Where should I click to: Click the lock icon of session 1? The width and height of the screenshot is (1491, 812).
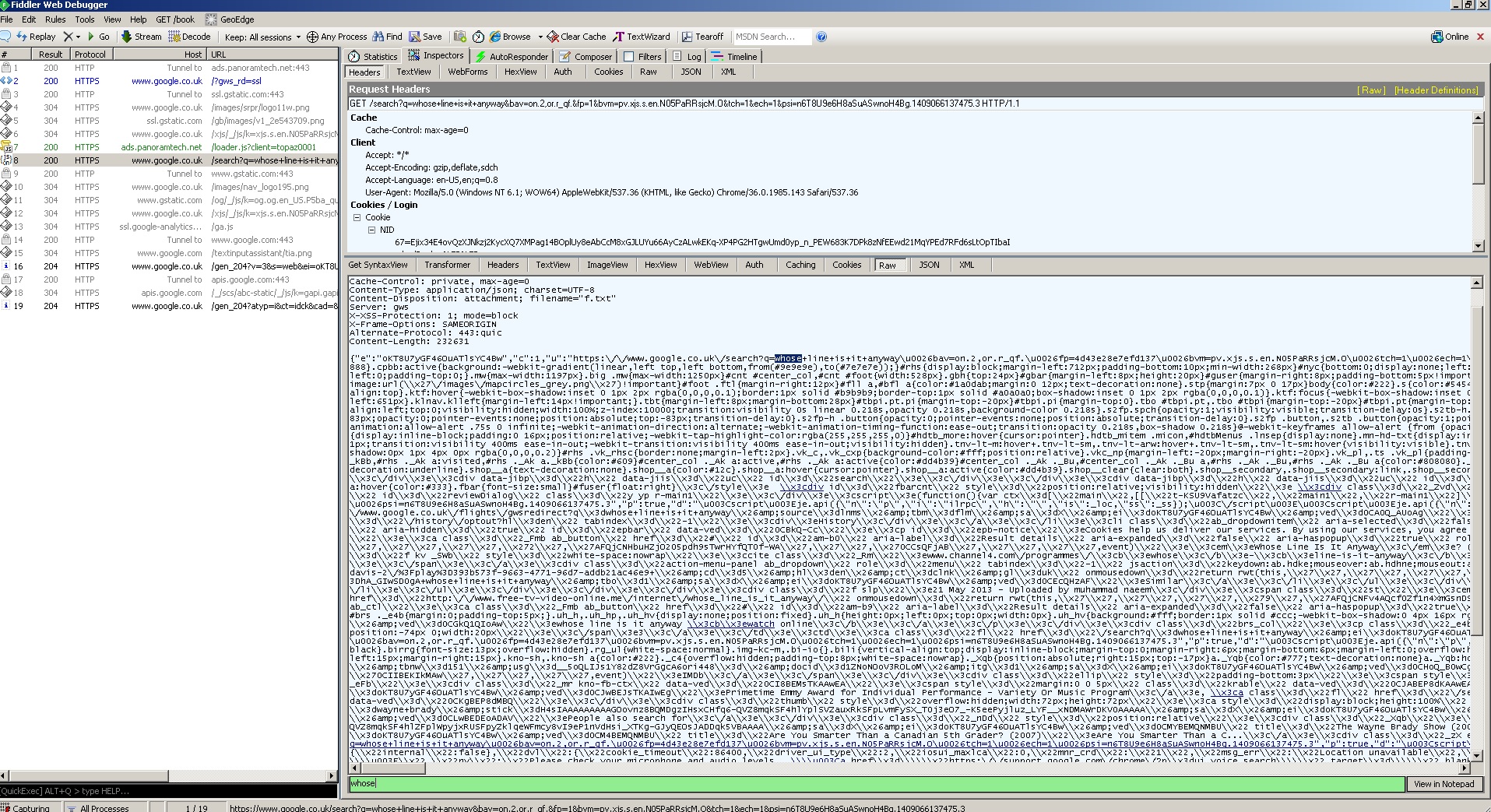5,68
